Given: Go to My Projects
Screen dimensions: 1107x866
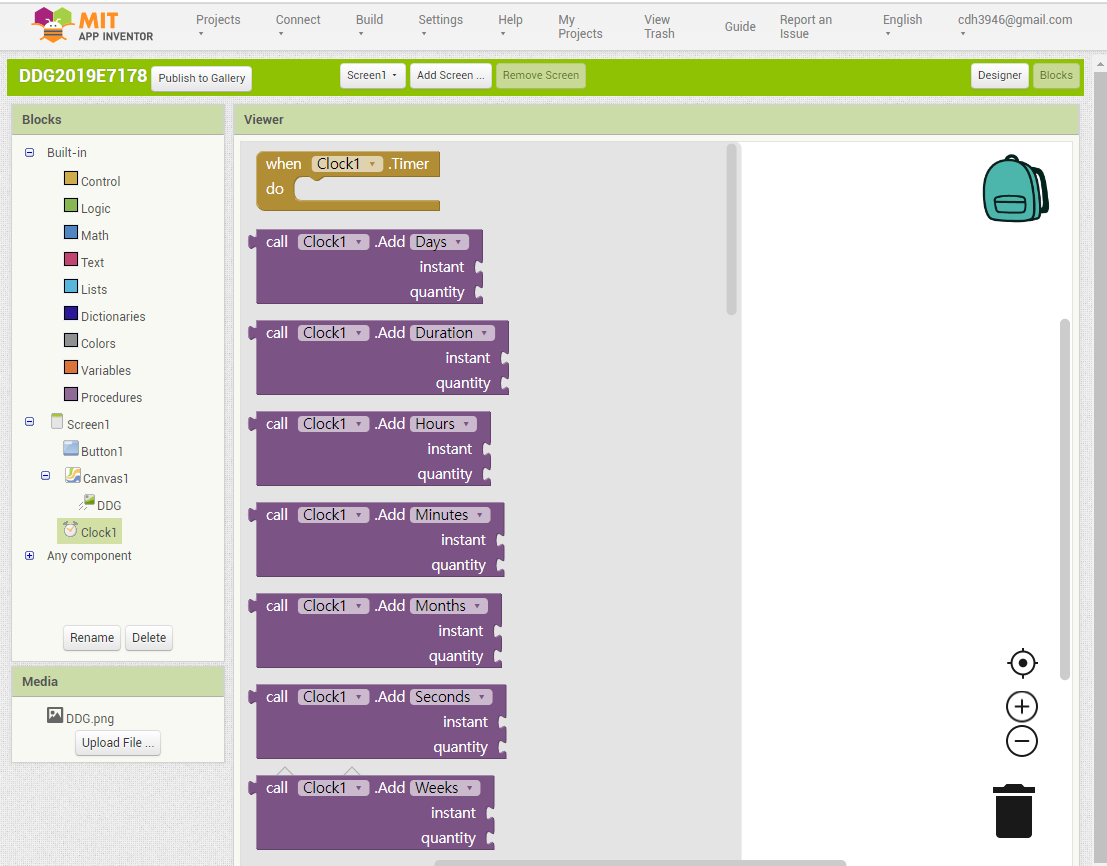Looking at the screenshot, I should click(580, 27).
